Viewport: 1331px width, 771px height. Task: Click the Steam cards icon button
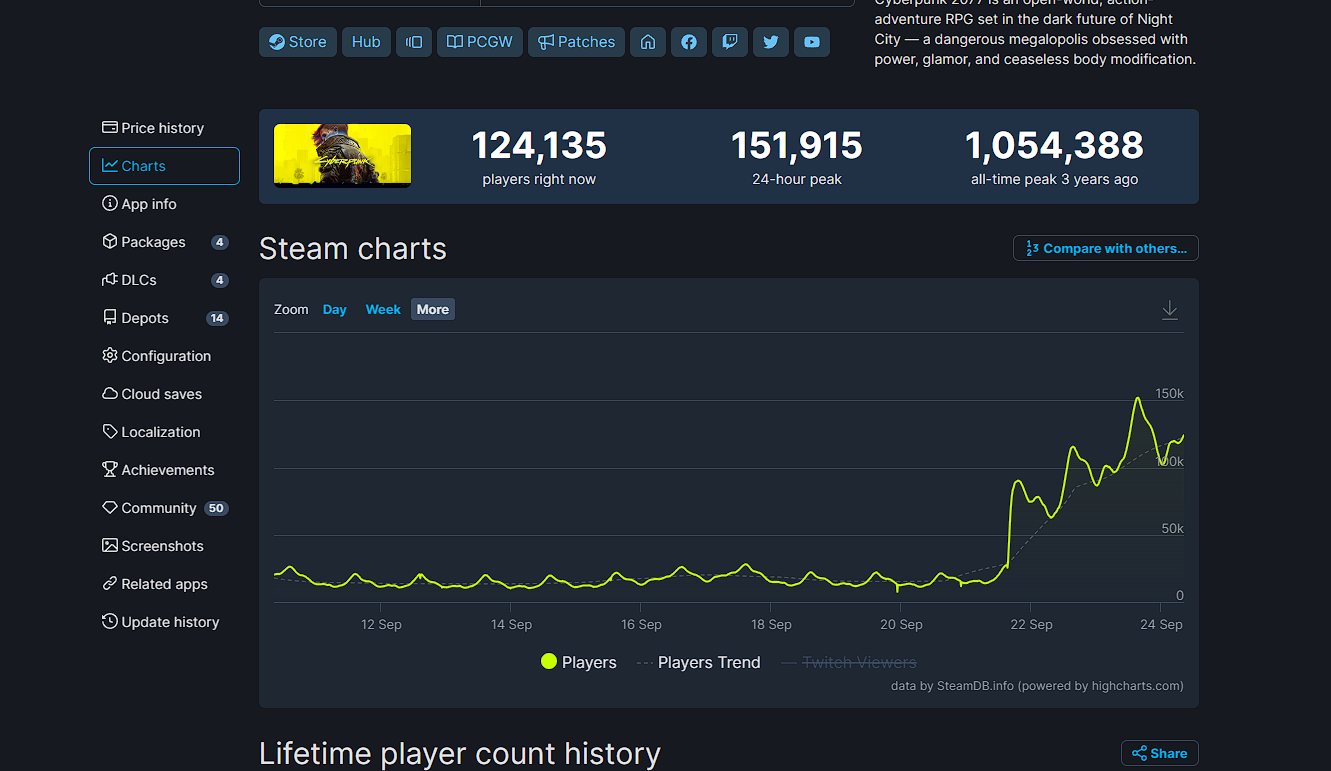(x=414, y=42)
